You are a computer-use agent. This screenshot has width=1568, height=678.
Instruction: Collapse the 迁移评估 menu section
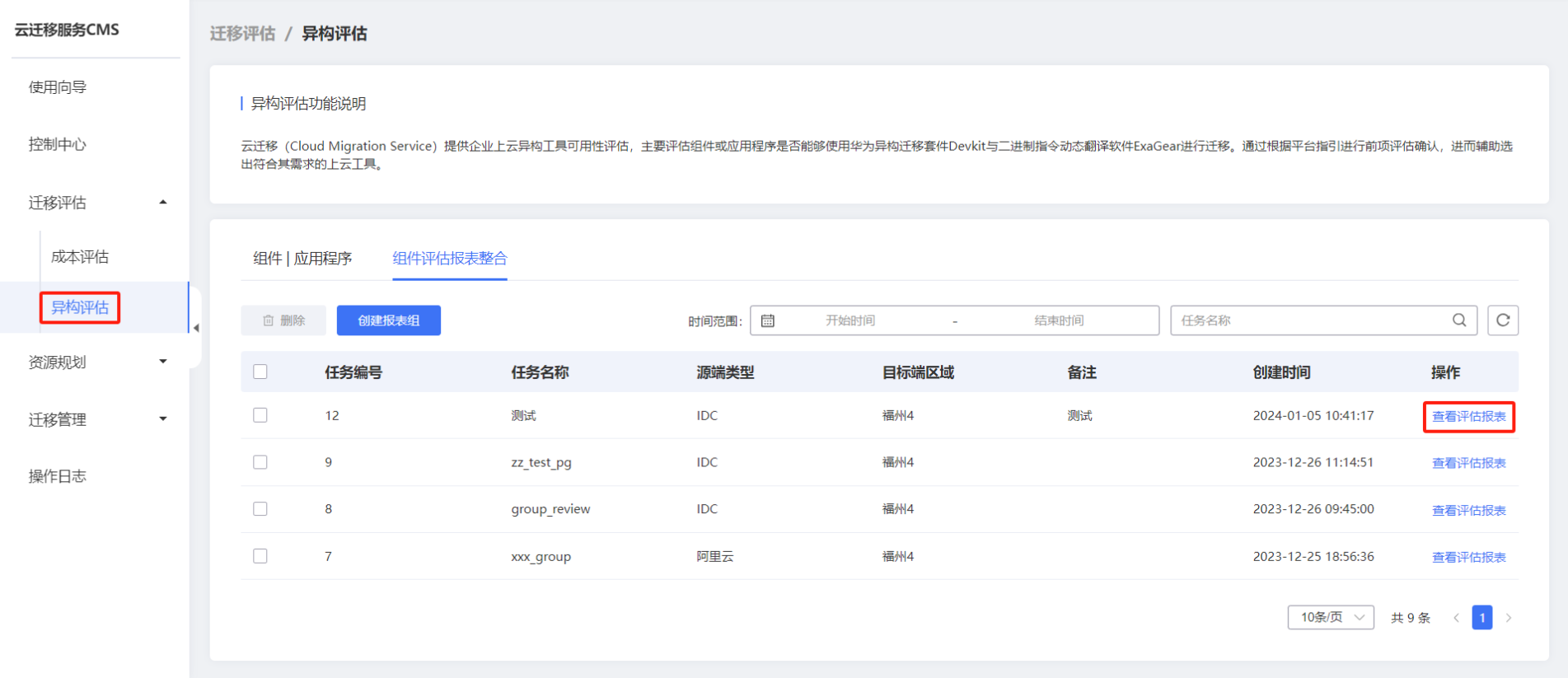[162, 203]
